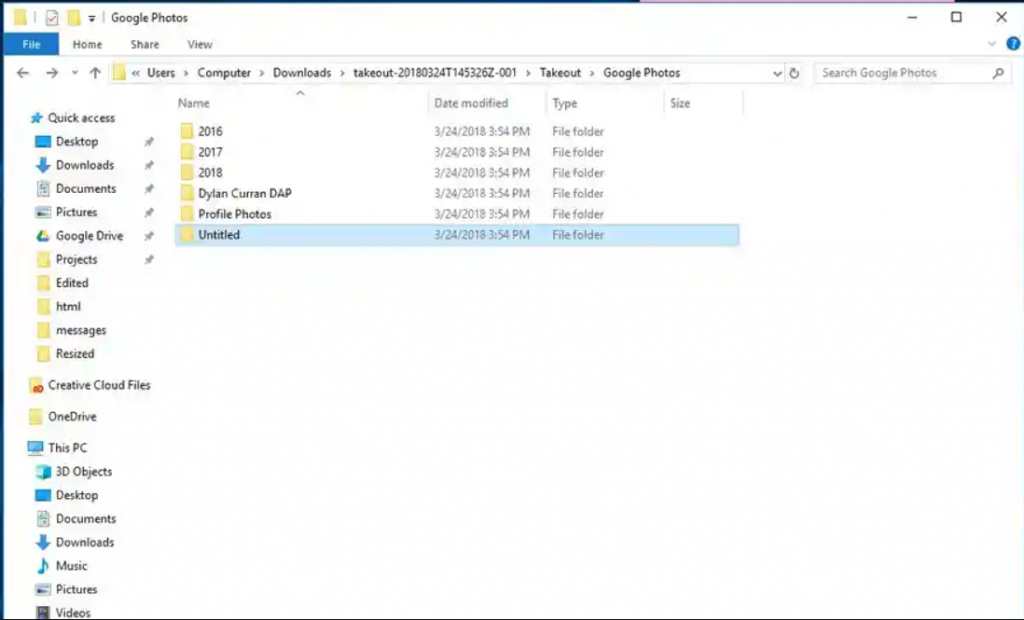Select the 2017 folder

click(210, 152)
